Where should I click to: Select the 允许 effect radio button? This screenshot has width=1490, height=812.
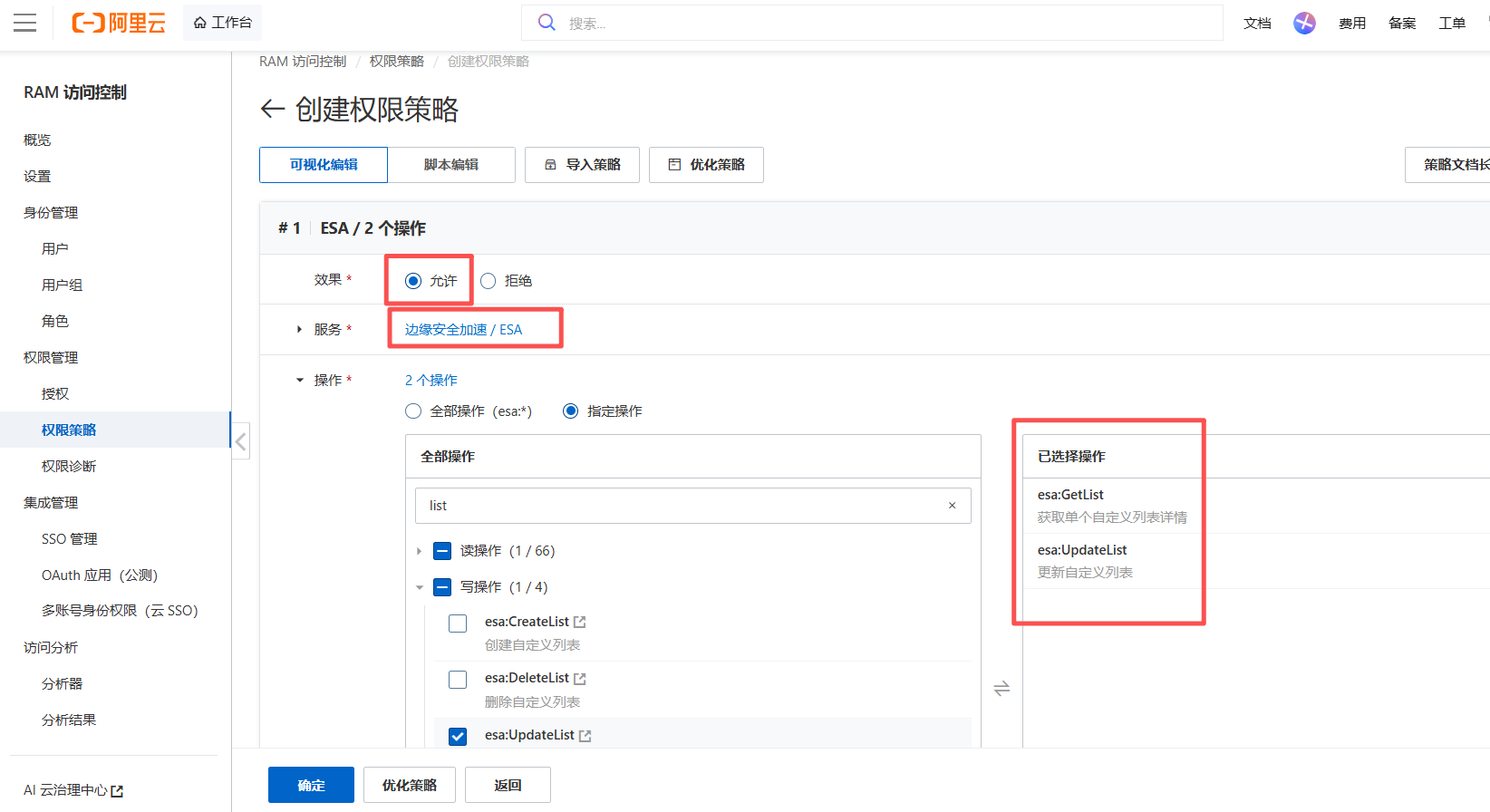413,281
